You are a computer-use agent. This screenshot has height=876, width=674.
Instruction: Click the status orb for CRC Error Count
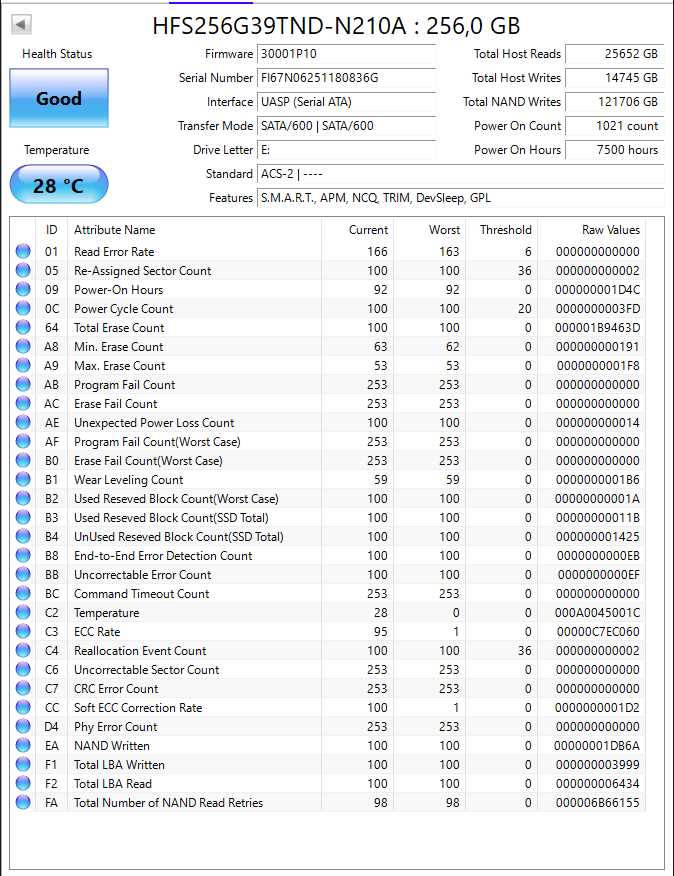[x=23, y=688]
